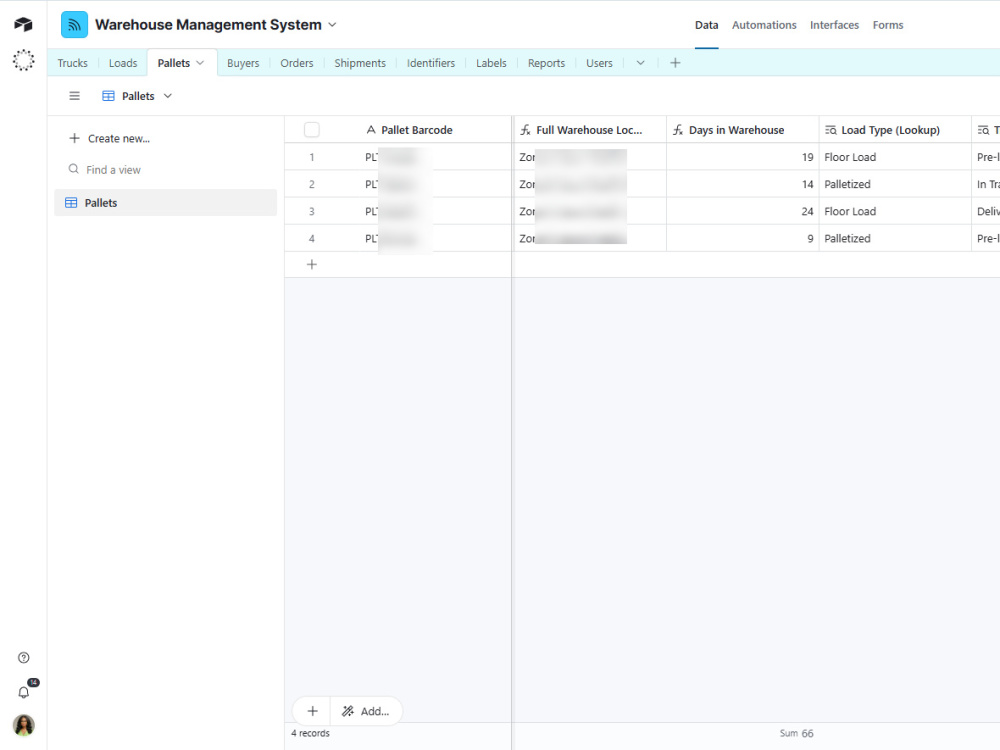Open the Buyers table tab

point(243,62)
